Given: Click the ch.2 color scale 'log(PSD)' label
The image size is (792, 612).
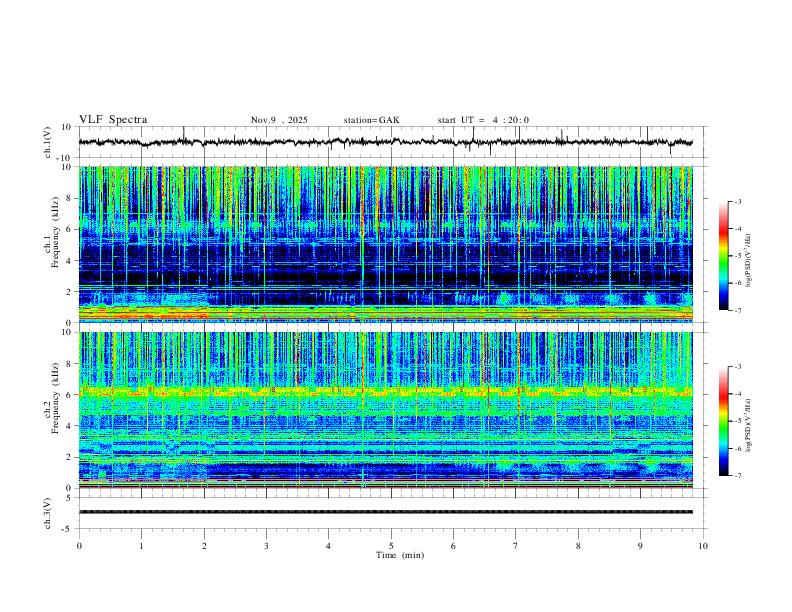Looking at the screenshot, I should pos(748,425).
